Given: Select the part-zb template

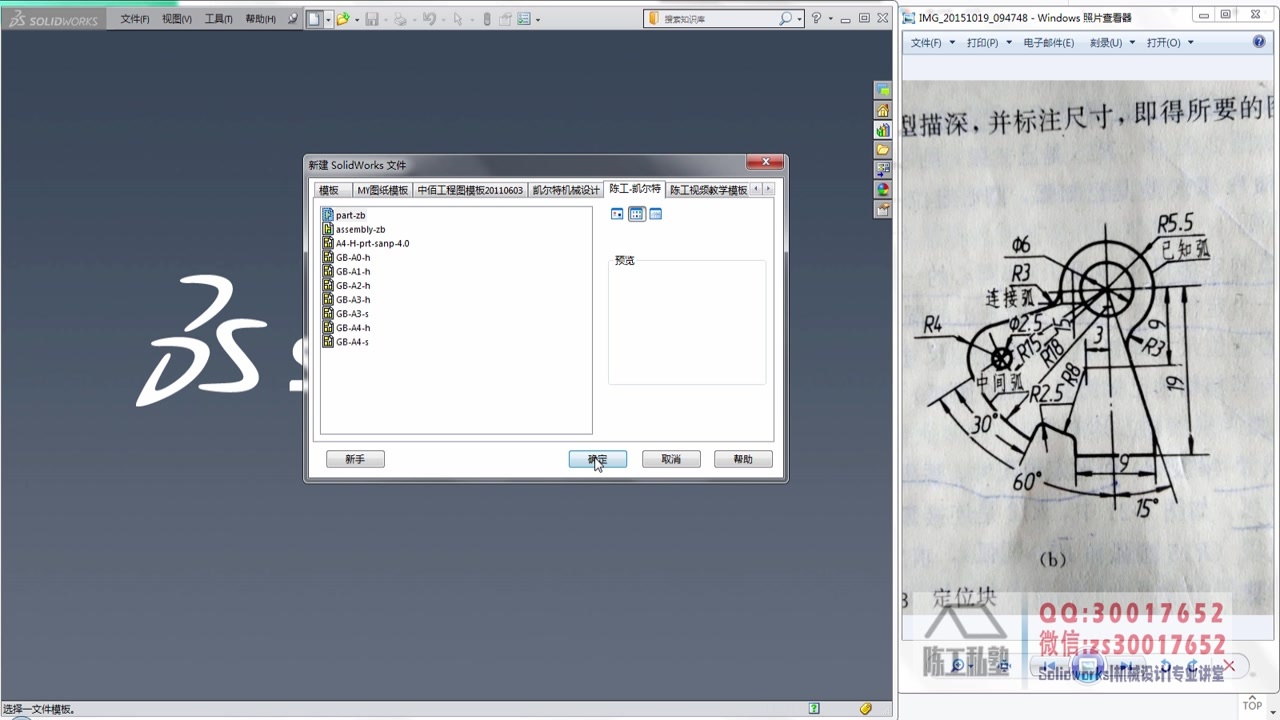Looking at the screenshot, I should click(344, 215).
